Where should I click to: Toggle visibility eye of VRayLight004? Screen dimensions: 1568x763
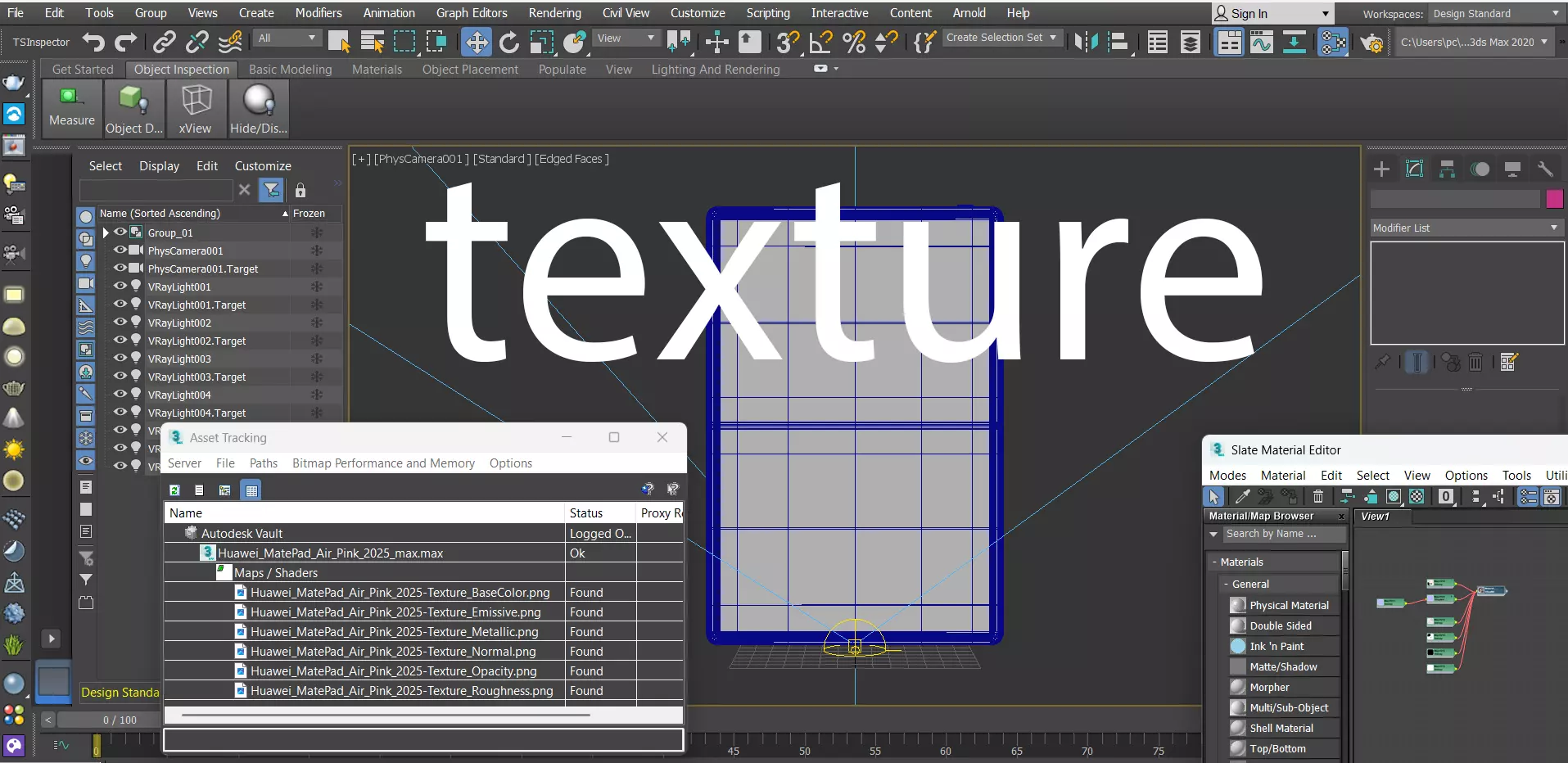[120, 395]
